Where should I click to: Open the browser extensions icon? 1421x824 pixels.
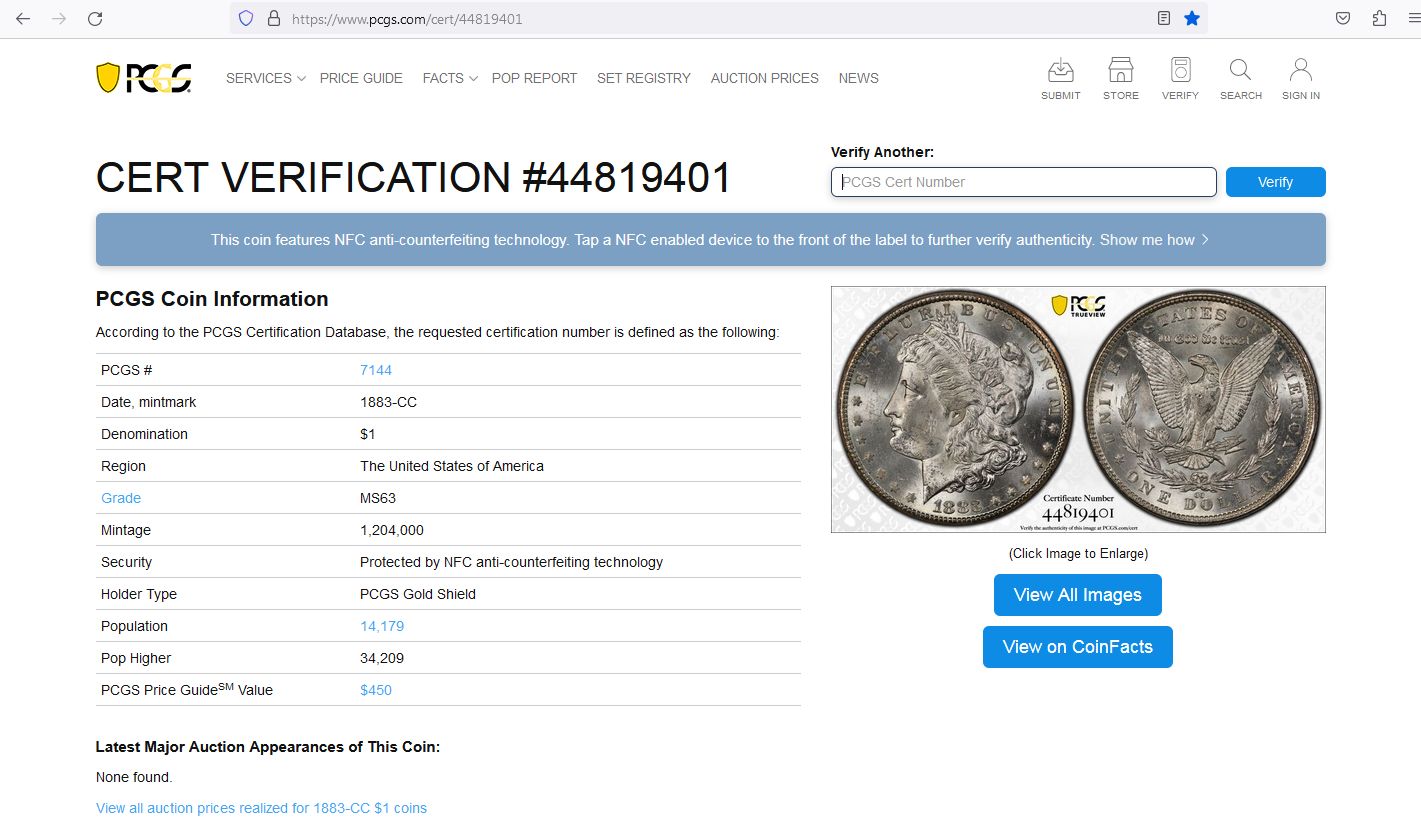1379,18
